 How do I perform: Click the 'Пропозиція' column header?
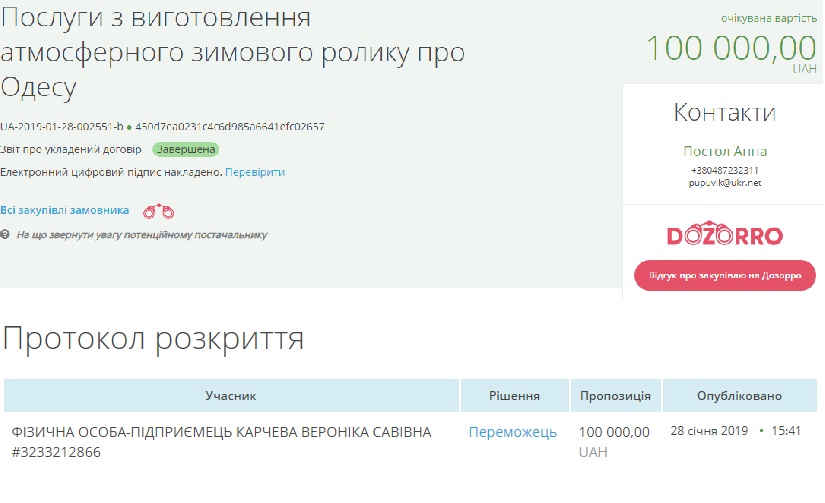(x=616, y=396)
